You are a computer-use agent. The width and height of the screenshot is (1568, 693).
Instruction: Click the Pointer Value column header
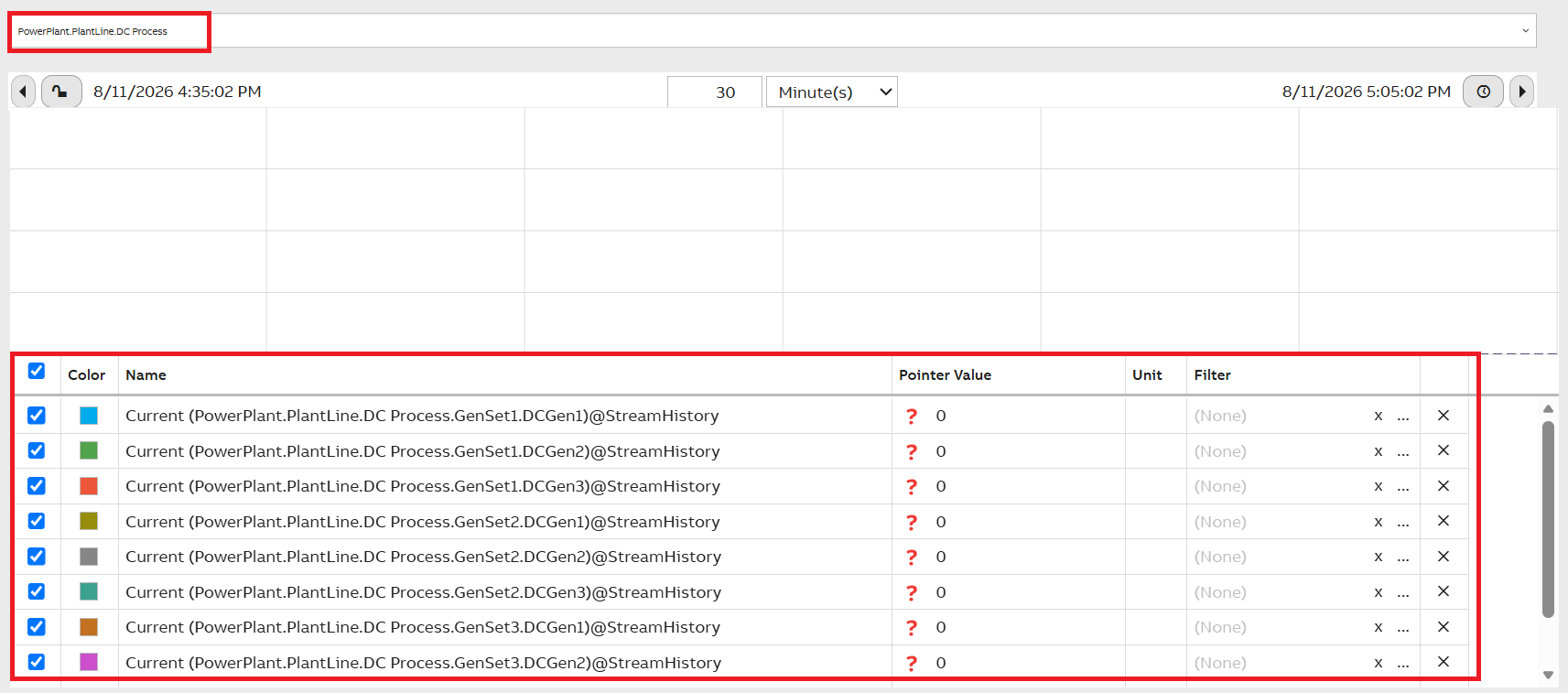click(945, 375)
